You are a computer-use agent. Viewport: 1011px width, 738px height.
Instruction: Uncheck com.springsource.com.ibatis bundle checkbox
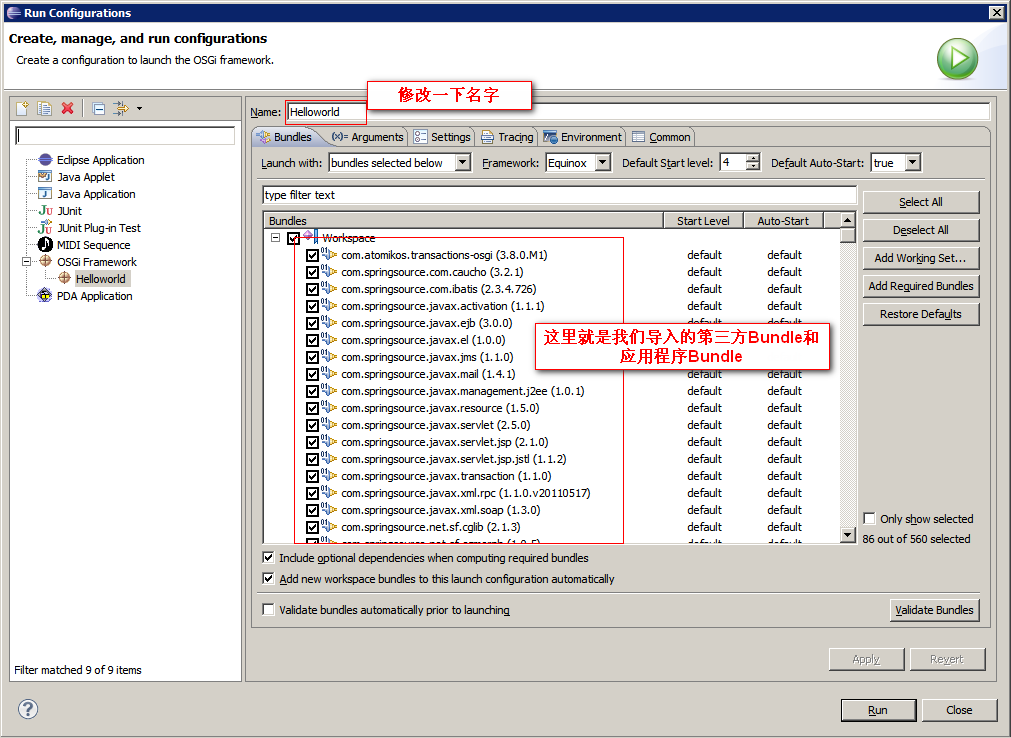[x=312, y=289]
